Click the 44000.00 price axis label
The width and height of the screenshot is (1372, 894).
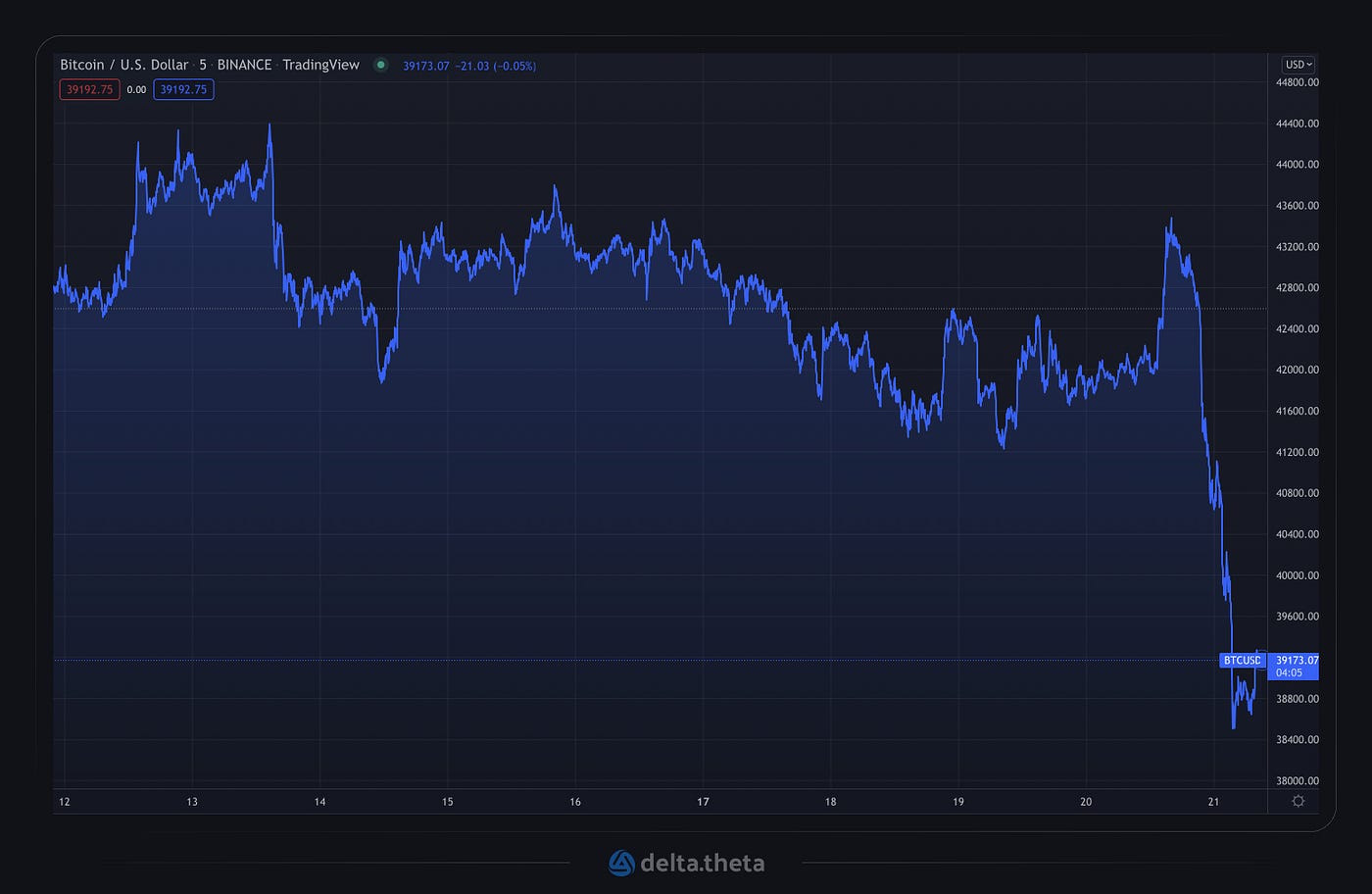pyautogui.click(x=1297, y=165)
